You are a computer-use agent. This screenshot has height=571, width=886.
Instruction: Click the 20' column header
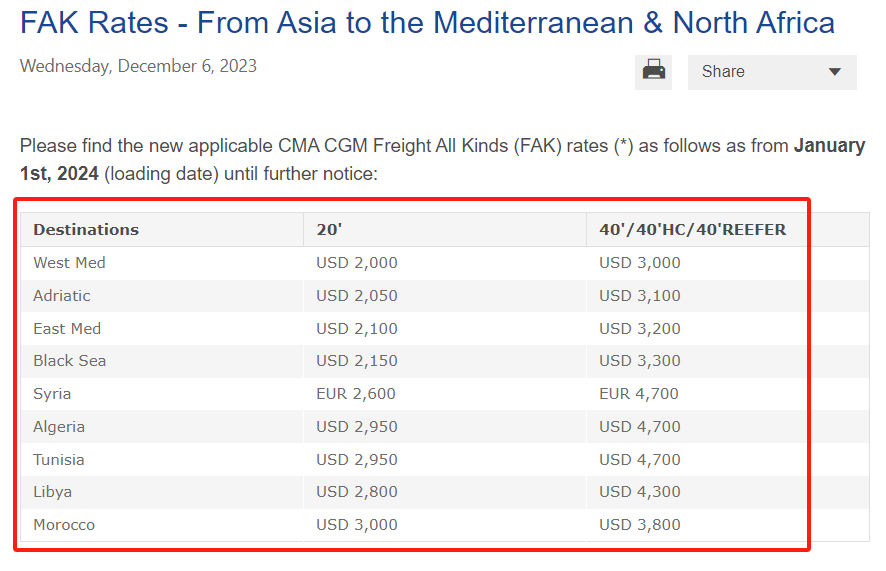pyautogui.click(x=329, y=229)
